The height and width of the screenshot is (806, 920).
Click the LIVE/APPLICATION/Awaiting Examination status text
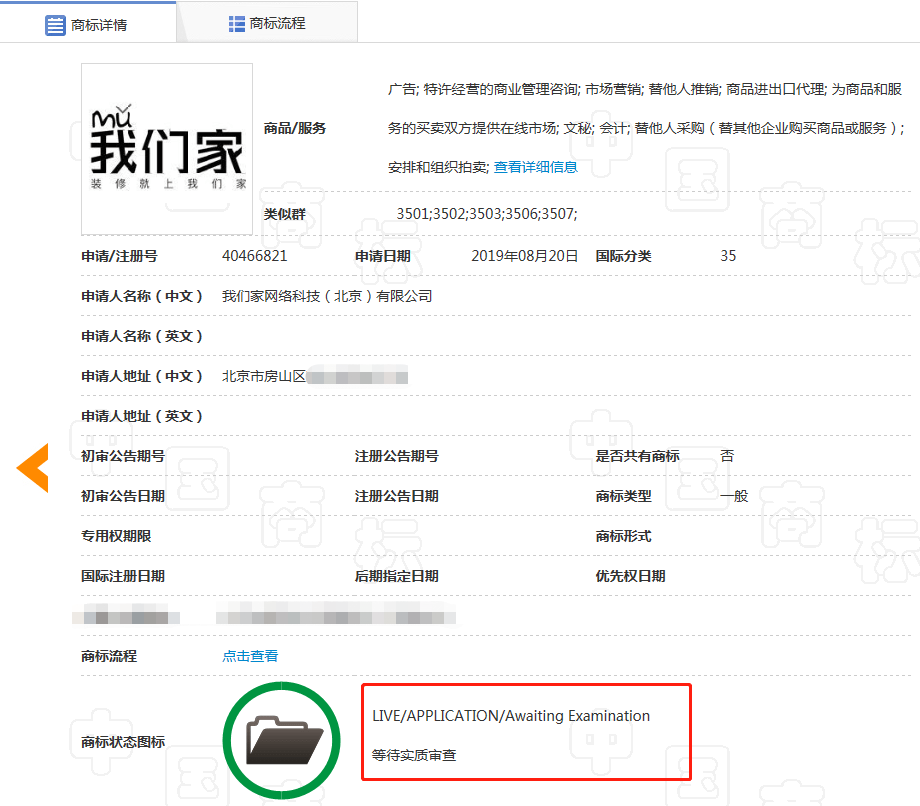tap(511, 716)
